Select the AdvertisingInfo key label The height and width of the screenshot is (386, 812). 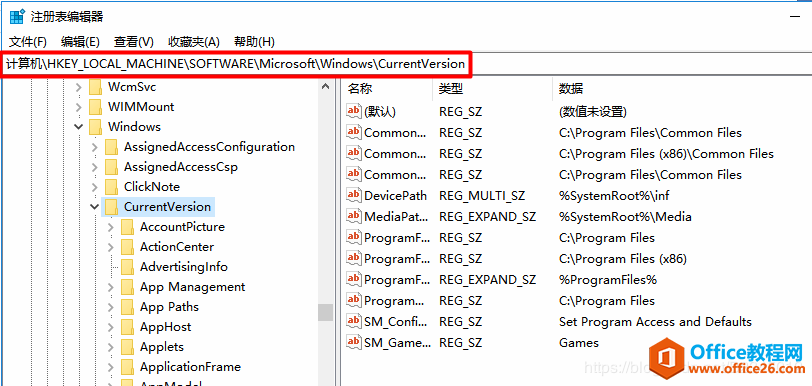pos(183,267)
